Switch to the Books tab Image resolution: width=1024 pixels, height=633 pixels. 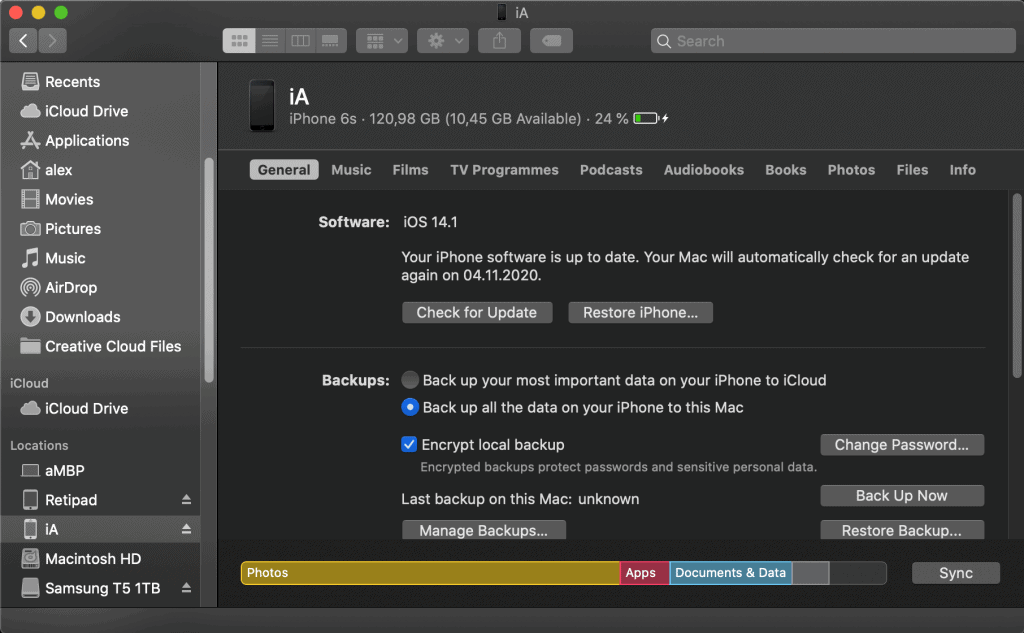tap(786, 170)
